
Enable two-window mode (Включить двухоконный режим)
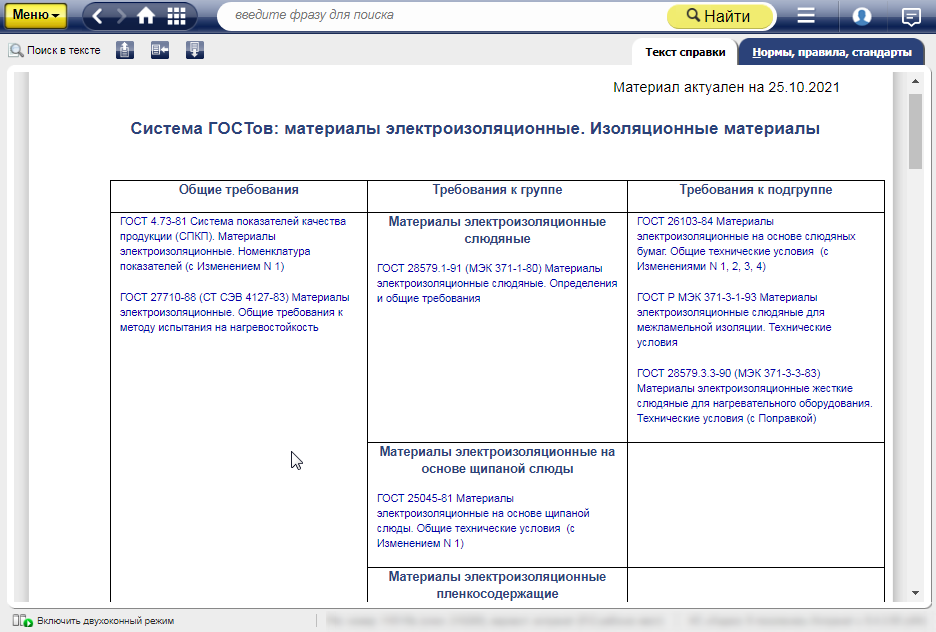point(93,621)
